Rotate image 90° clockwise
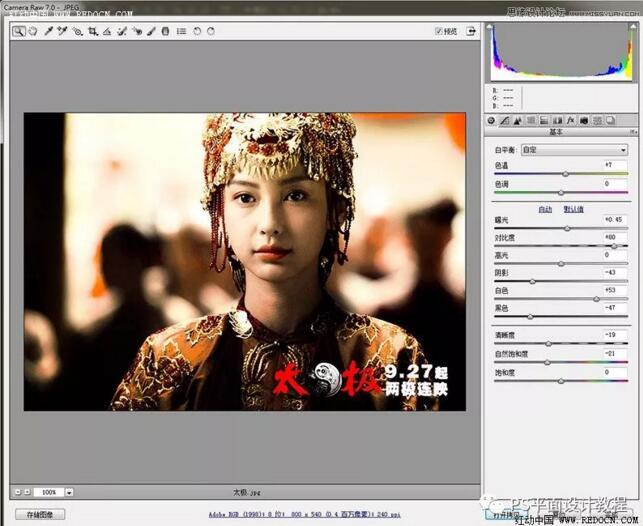 211,31
